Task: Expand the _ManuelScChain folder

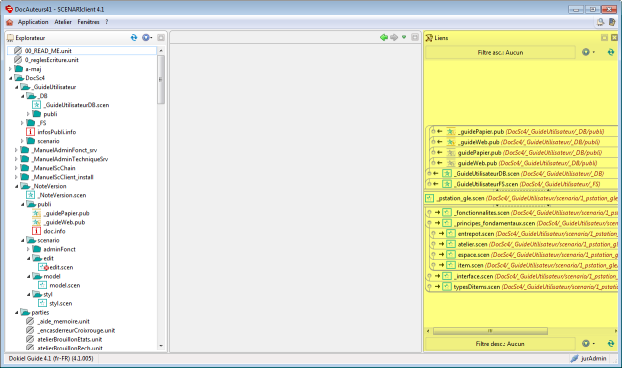Action: (16, 168)
